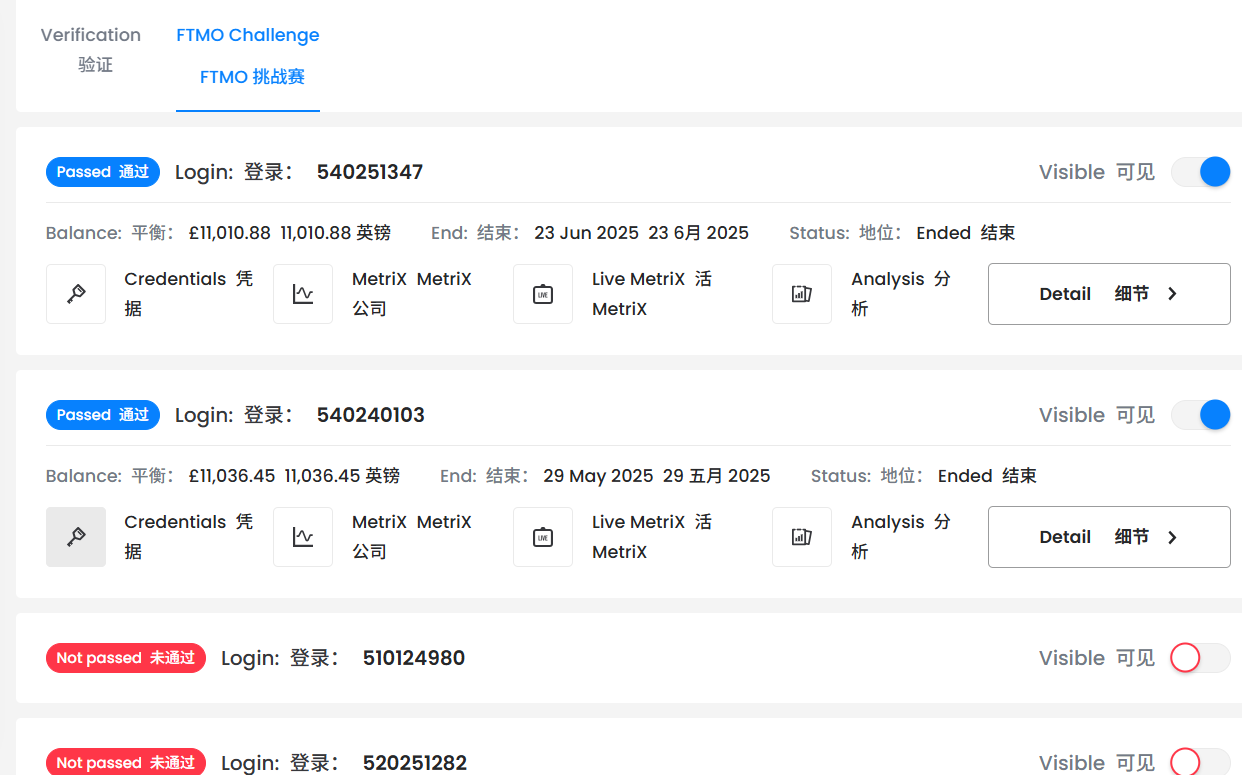Click Passed badge for login 540240103
This screenshot has width=1242, height=775.
coord(103,415)
